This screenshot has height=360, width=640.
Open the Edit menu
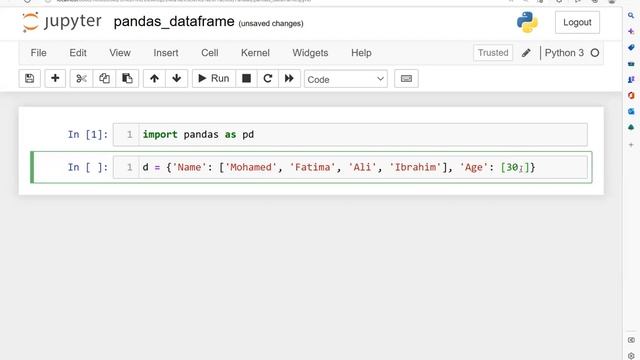click(78, 53)
